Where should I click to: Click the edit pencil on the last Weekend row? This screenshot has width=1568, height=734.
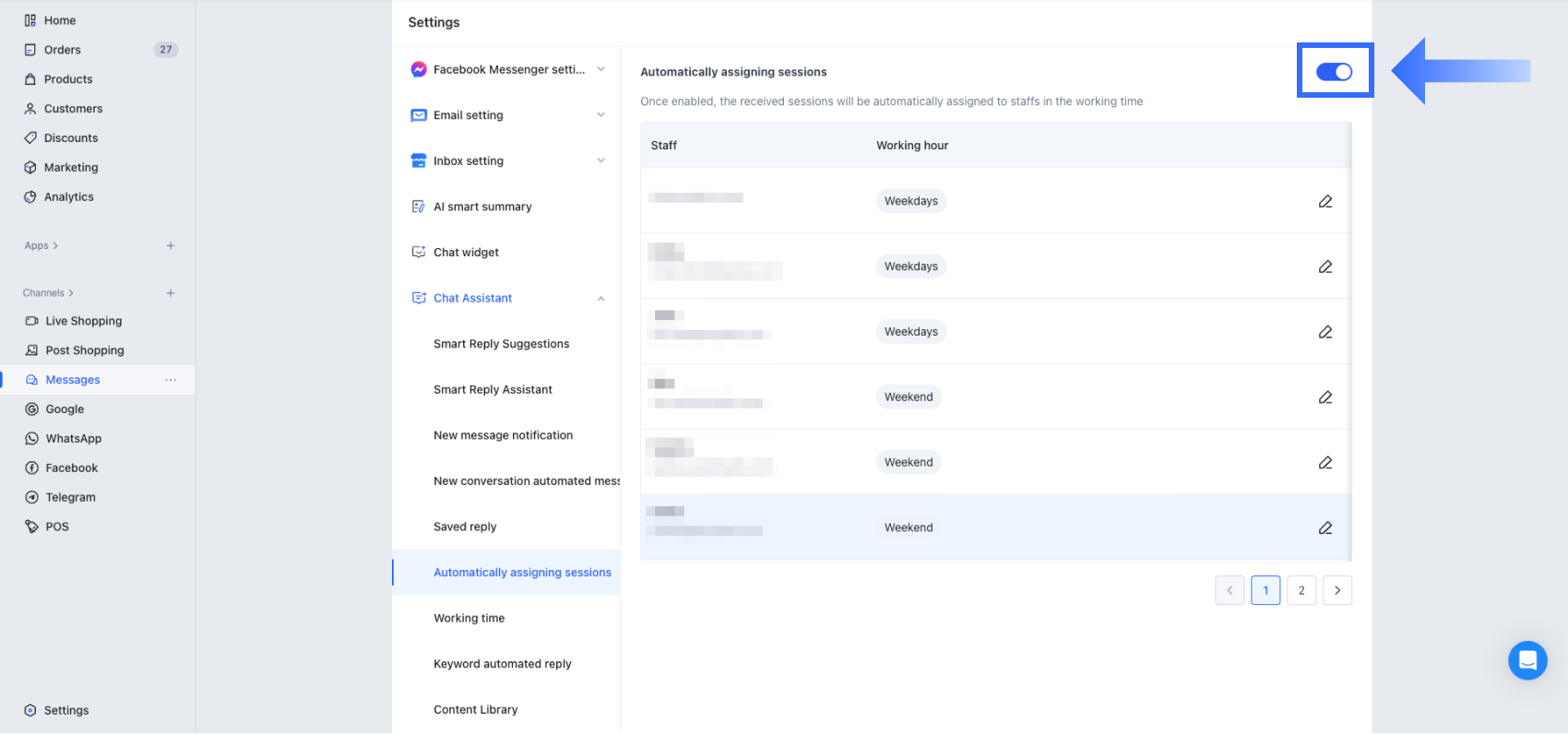(x=1324, y=527)
